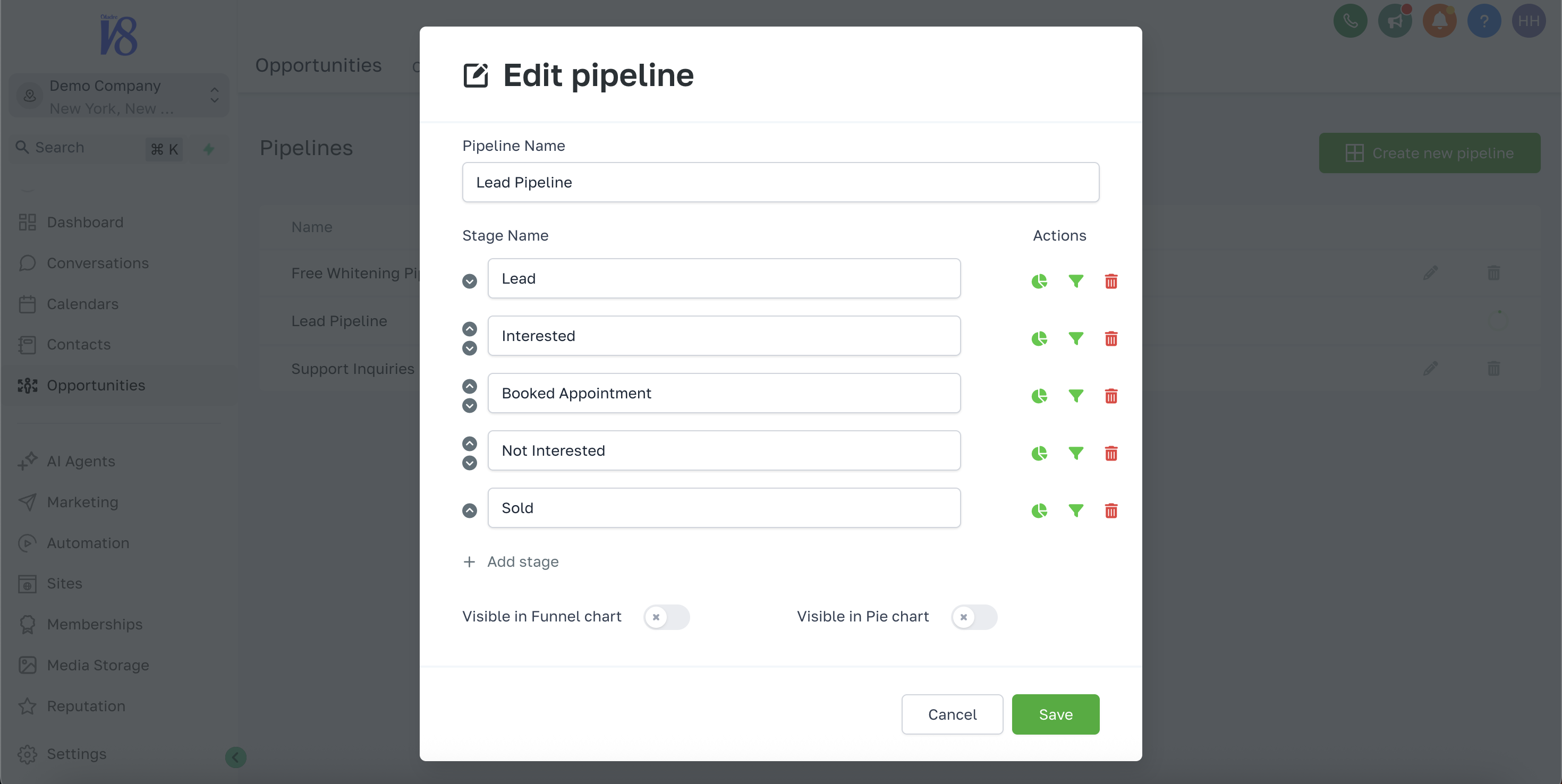The image size is (1562, 784).
Task: Click the funnel icon for Interested stage
Action: click(1076, 338)
